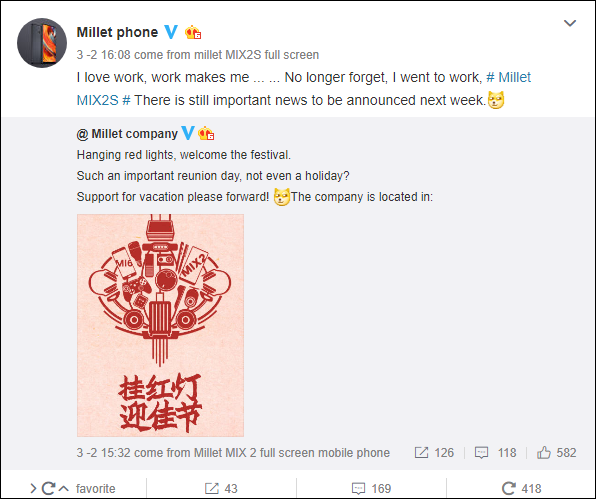
Task: Click the verified V badge next to Millet company
Action: (x=188, y=133)
